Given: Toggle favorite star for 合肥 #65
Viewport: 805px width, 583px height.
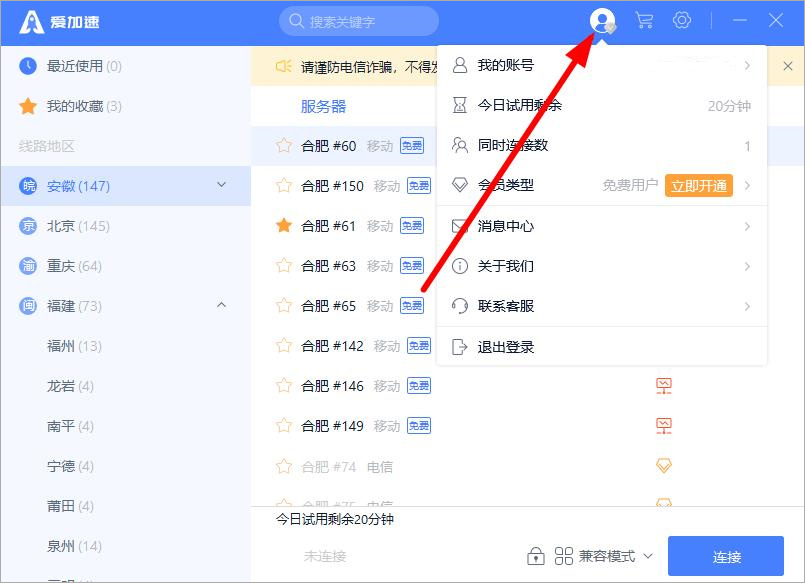Looking at the screenshot, I should 284,305.
